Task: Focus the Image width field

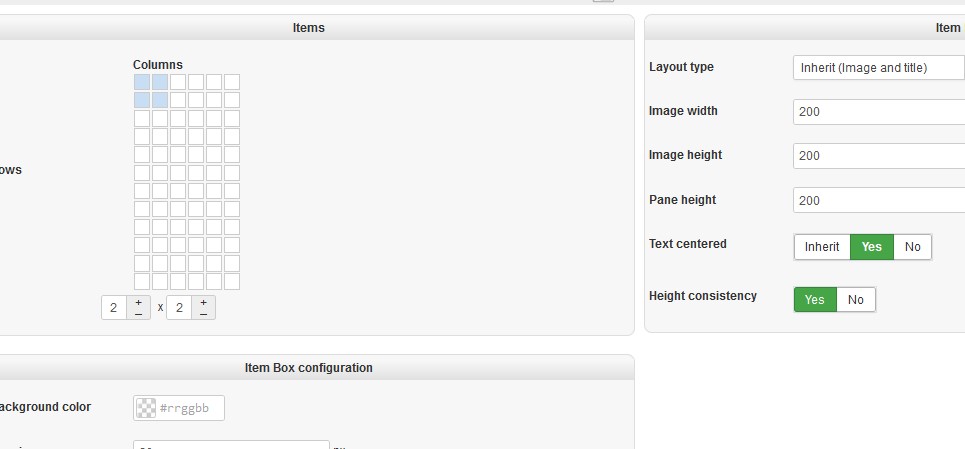Action: coord(878,112)
